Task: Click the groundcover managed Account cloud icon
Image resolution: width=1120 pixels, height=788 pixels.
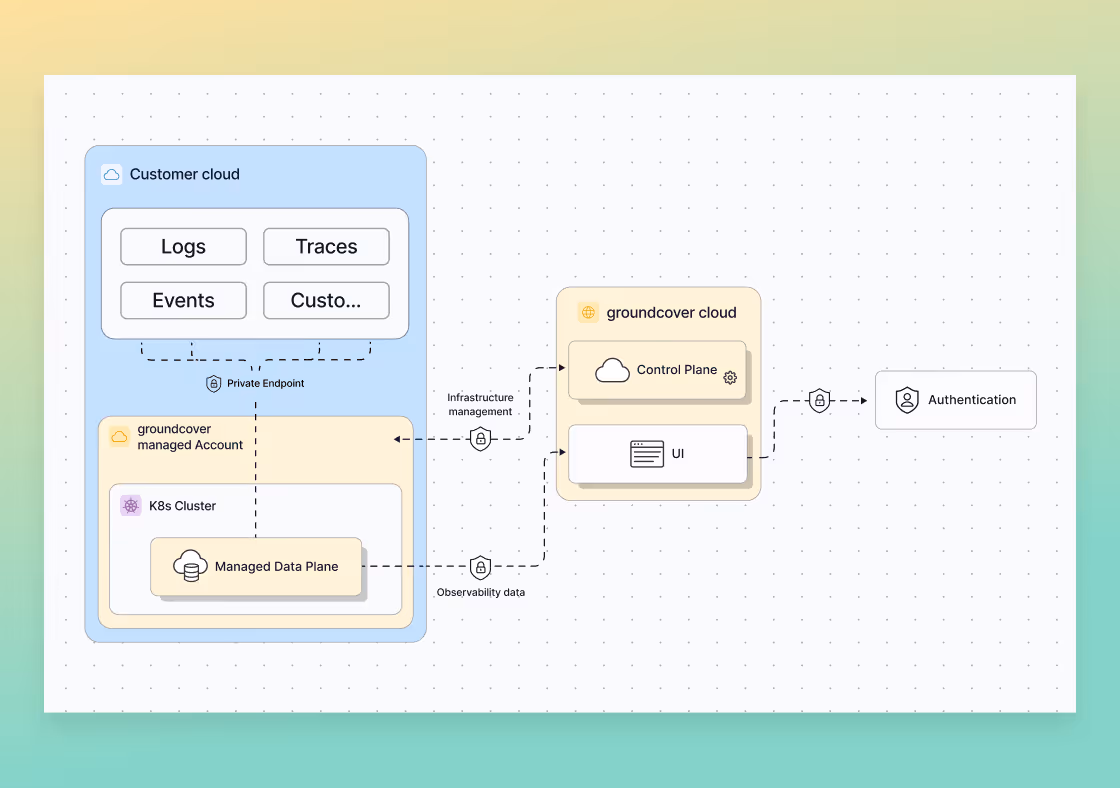Action: (119, 437)
